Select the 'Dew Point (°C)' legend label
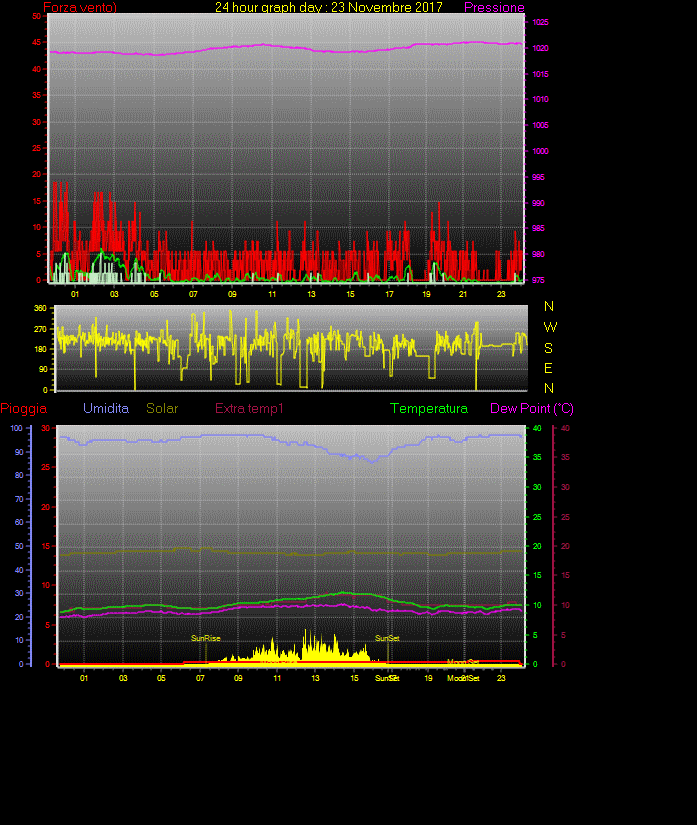 click(532, 408)
